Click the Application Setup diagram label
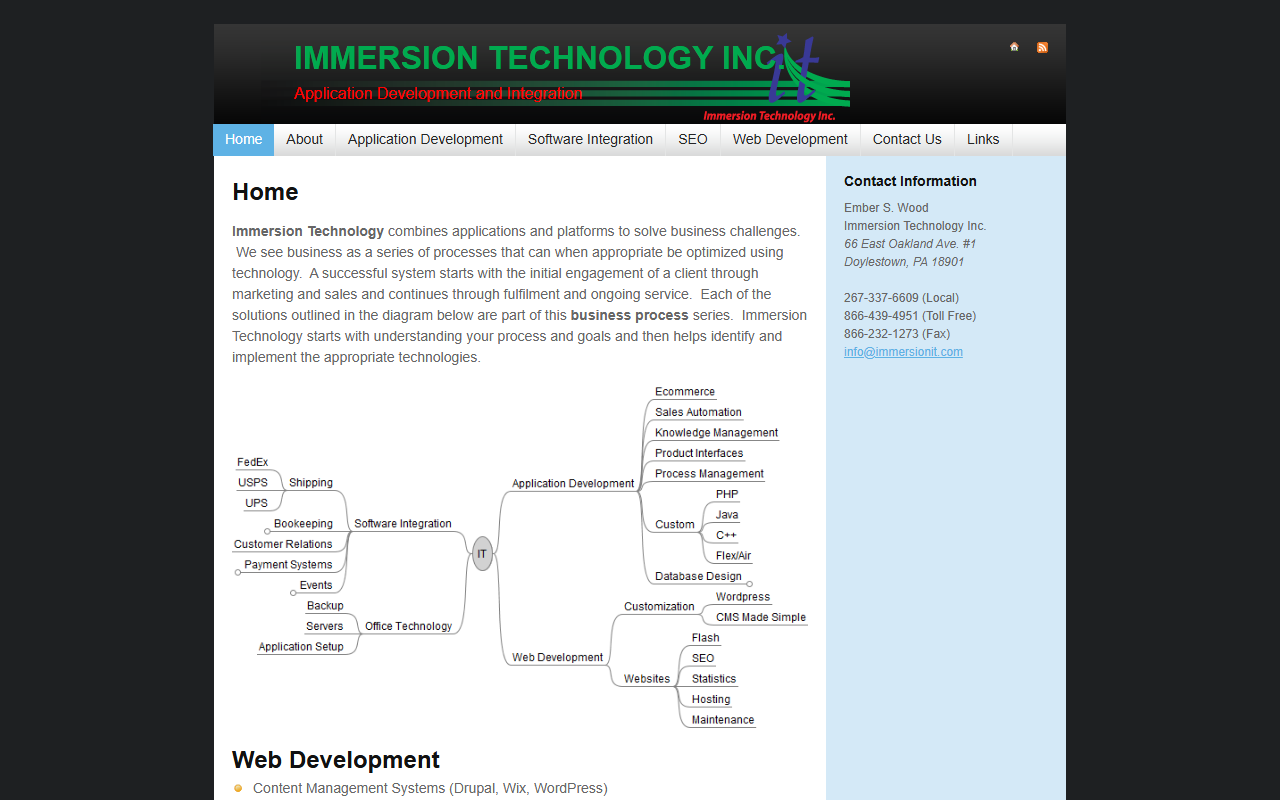The height and width of the screenshot is (800, 1280). point(301,646)
